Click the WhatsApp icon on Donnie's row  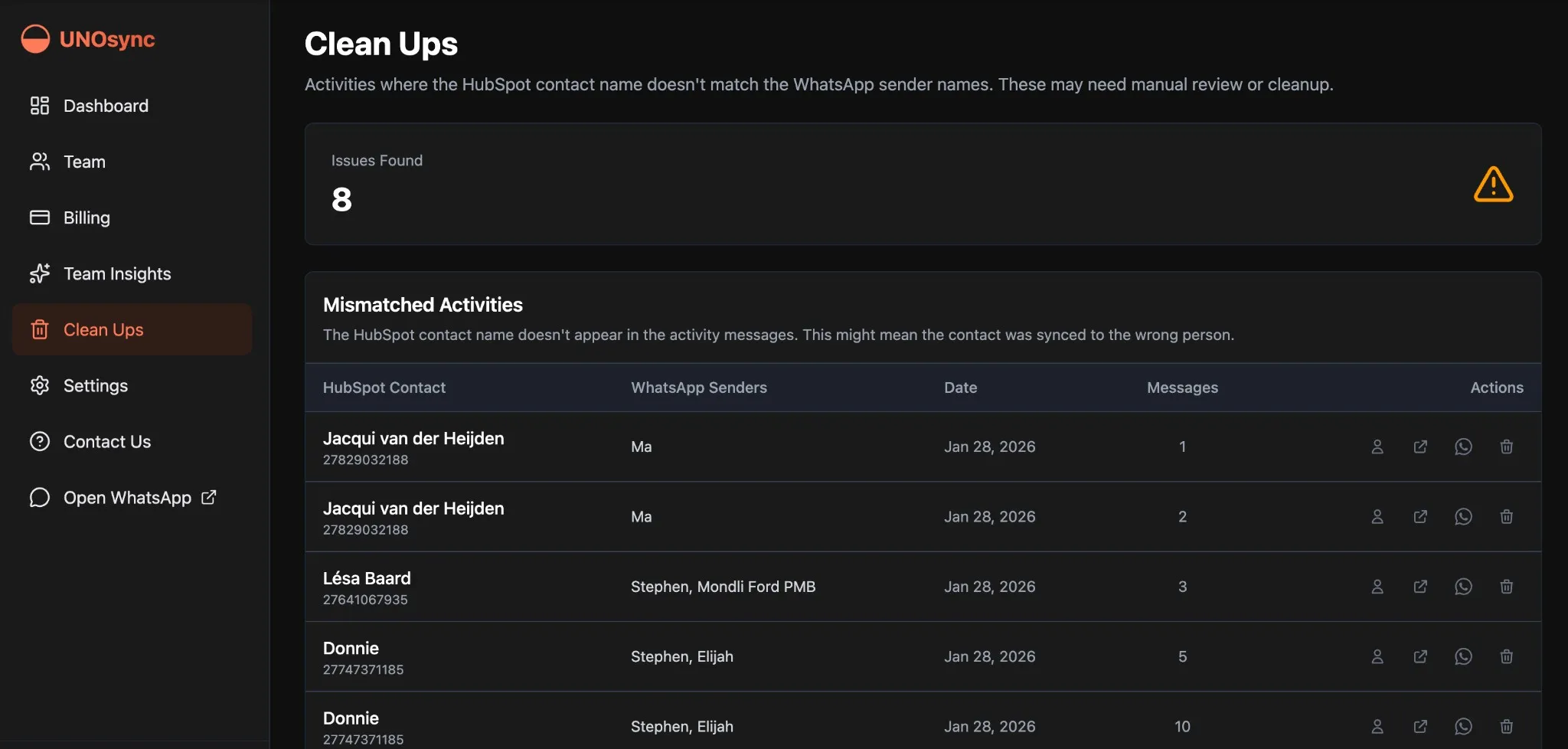1463,656
